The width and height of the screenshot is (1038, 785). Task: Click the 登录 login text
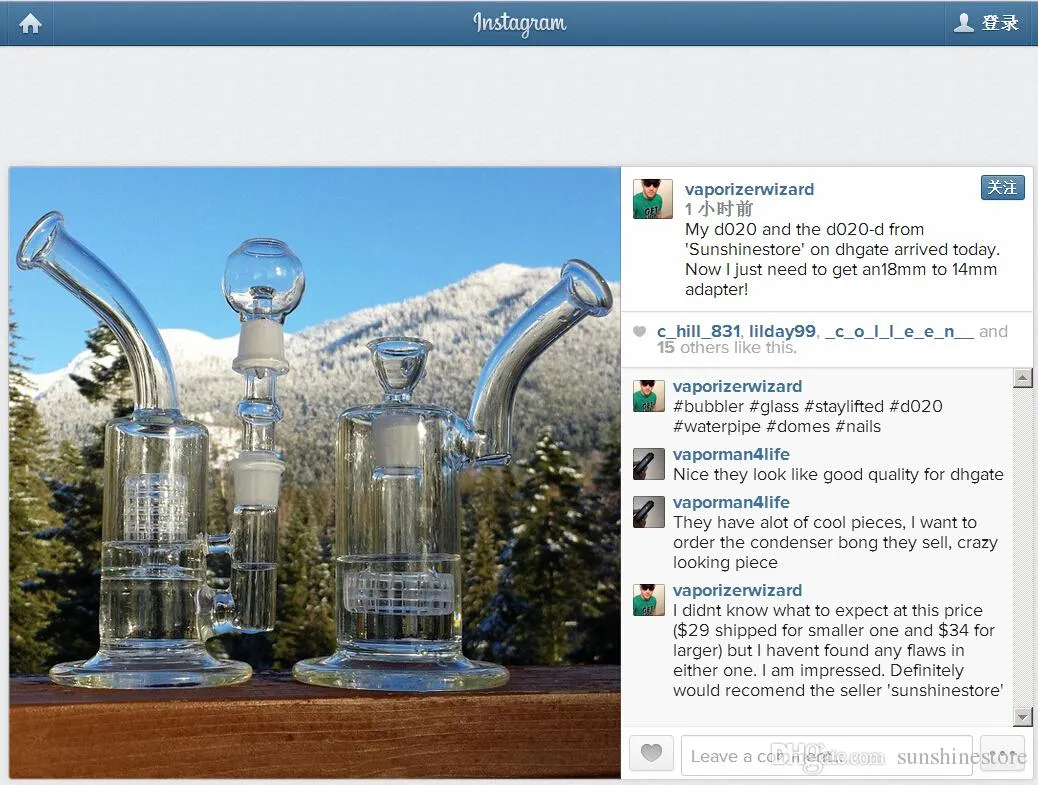(1000, 23)
